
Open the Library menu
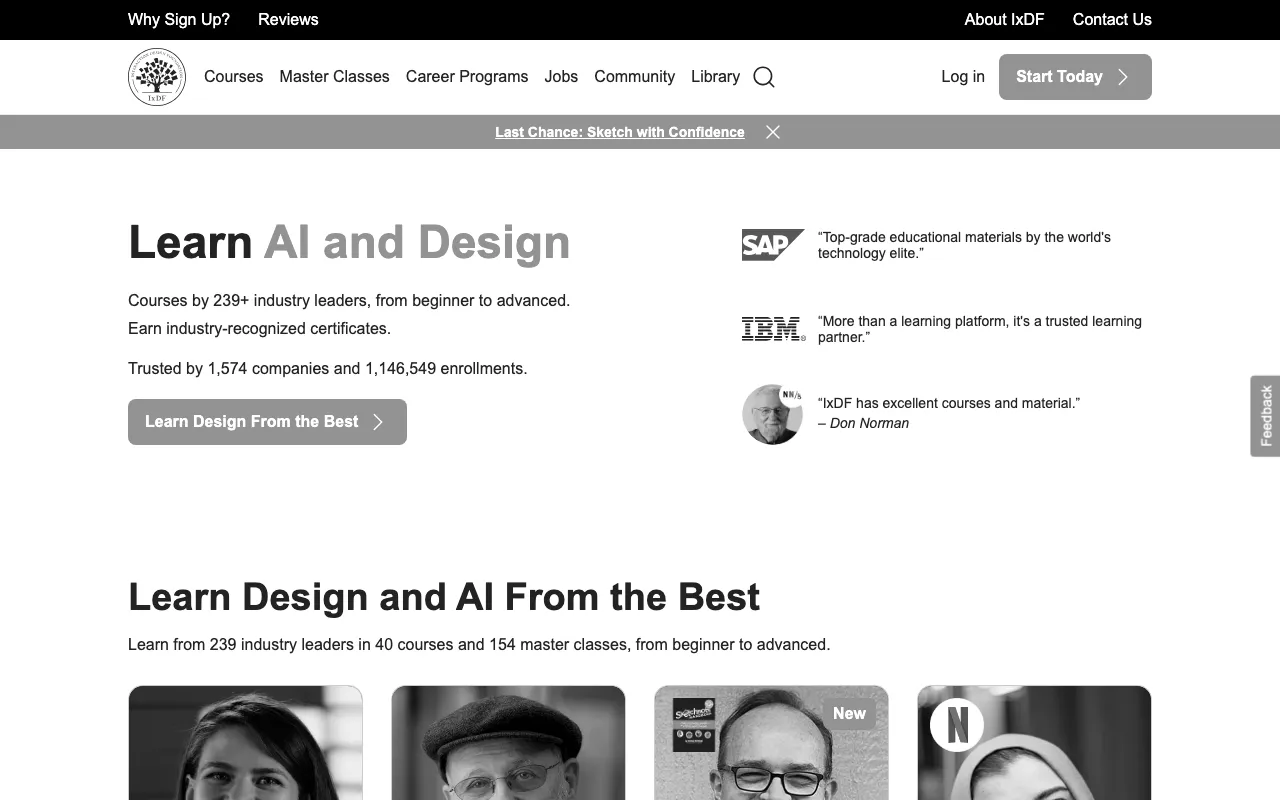pyautogui.click(x=715, y=77)
